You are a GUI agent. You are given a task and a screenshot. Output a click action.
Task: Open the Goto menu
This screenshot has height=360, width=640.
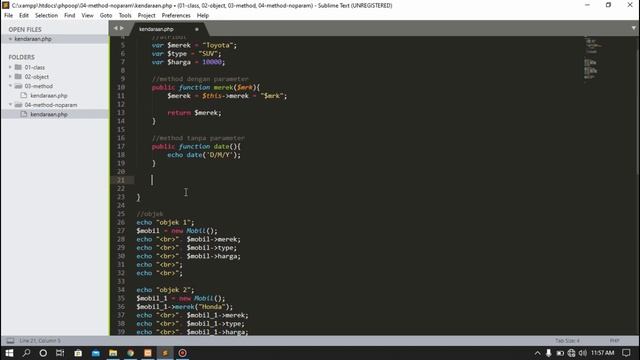[106, 16]
